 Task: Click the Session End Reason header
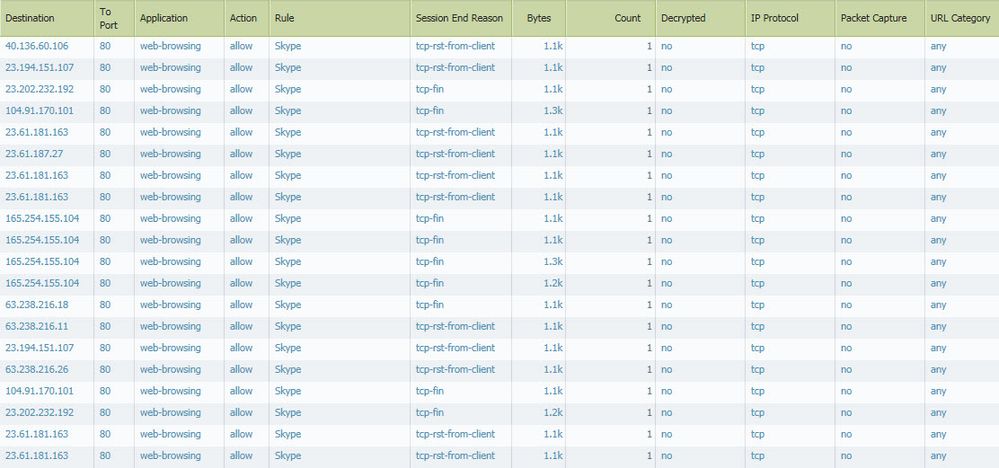[x=457, y=18]
